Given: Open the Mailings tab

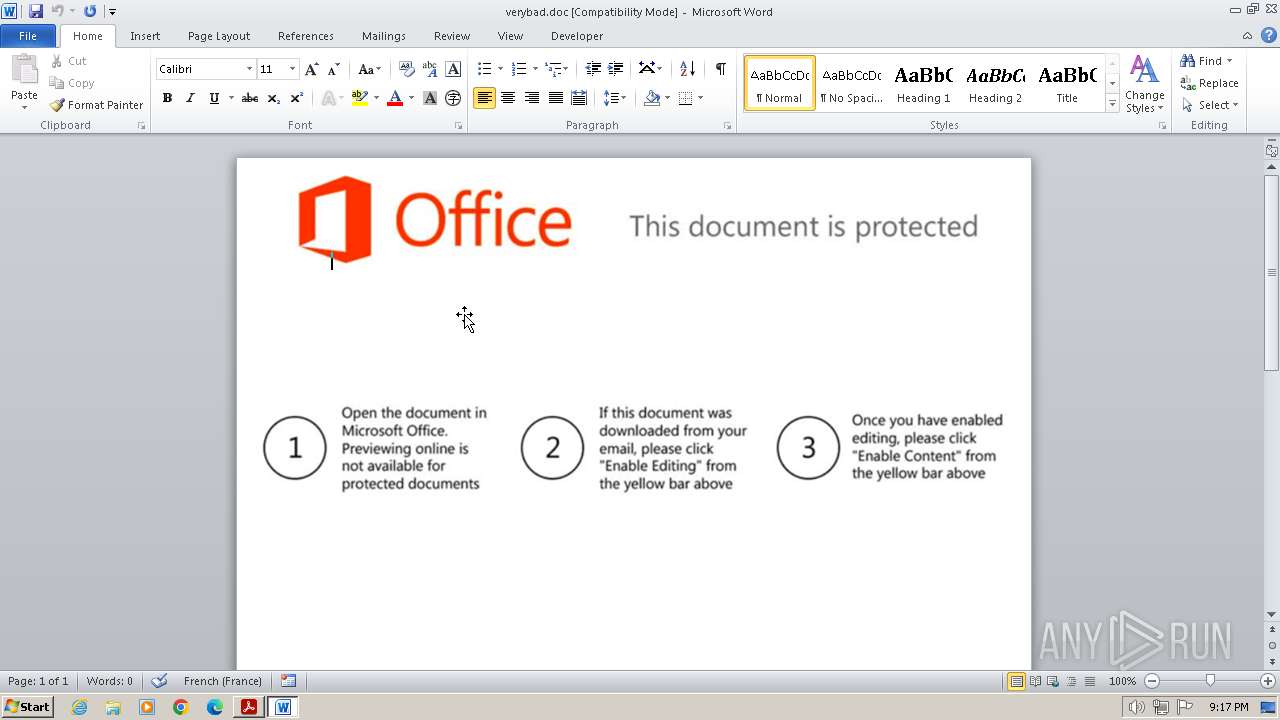Looking at the screenshot, I should pos(384,36).
